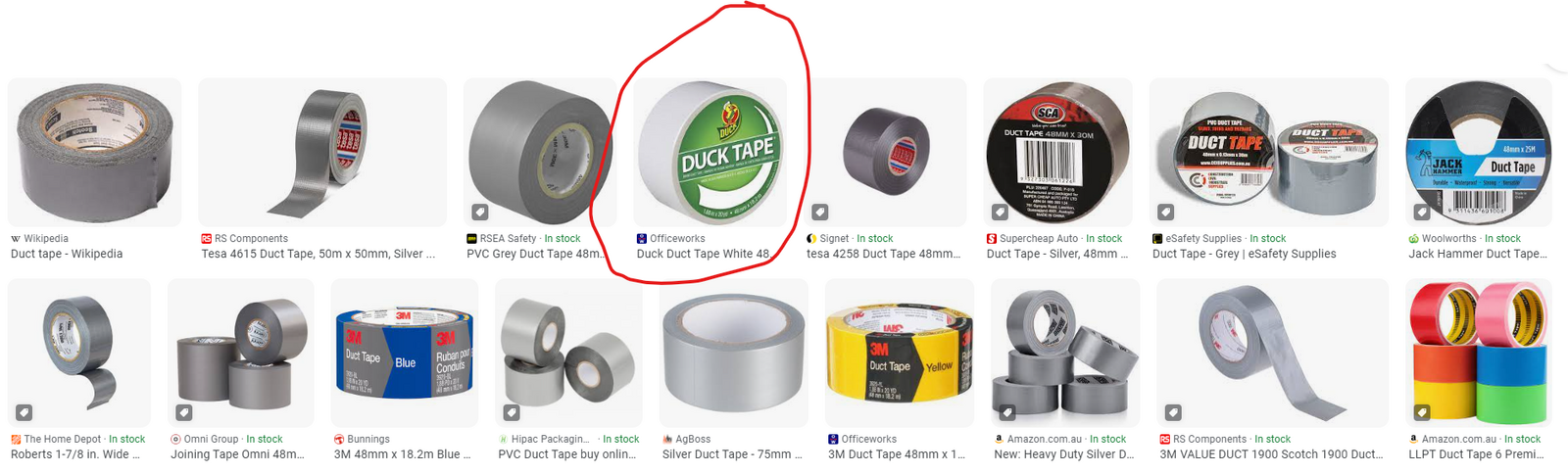Click the tag icon on eSafety Supplies image
The width and height of the screenshot is (1568, 474).
(x=1165, y=212)
